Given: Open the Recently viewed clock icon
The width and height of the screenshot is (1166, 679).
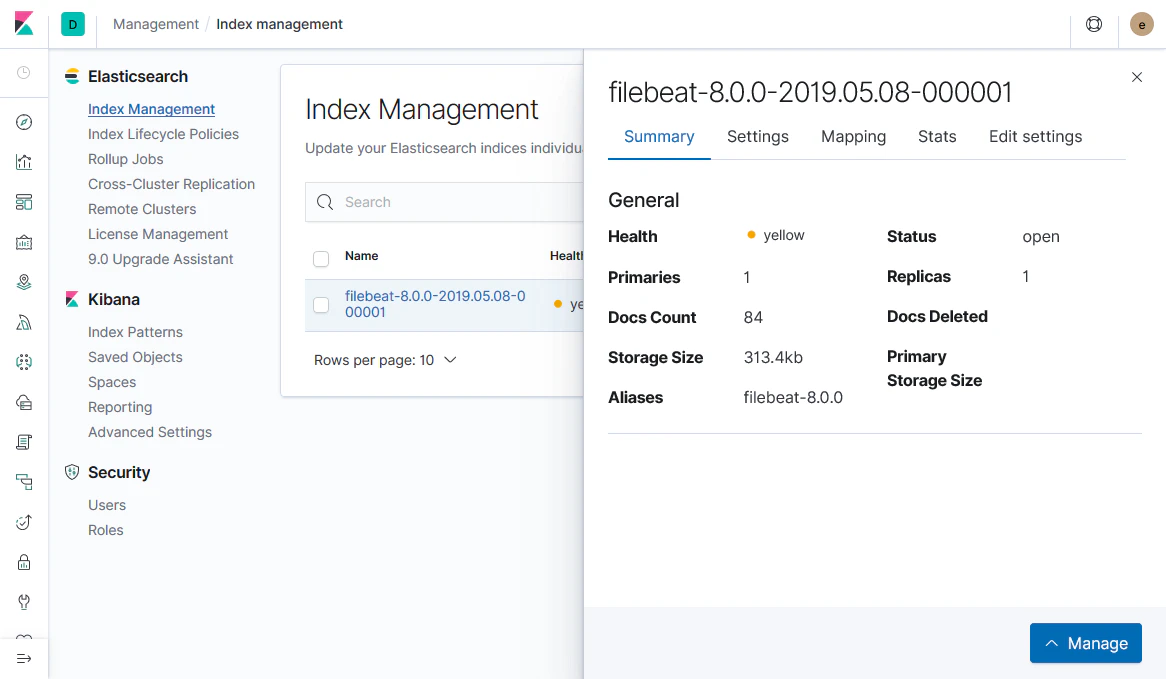Looking at the screenshot, I should pyautogui.click(x=24, y=72).
